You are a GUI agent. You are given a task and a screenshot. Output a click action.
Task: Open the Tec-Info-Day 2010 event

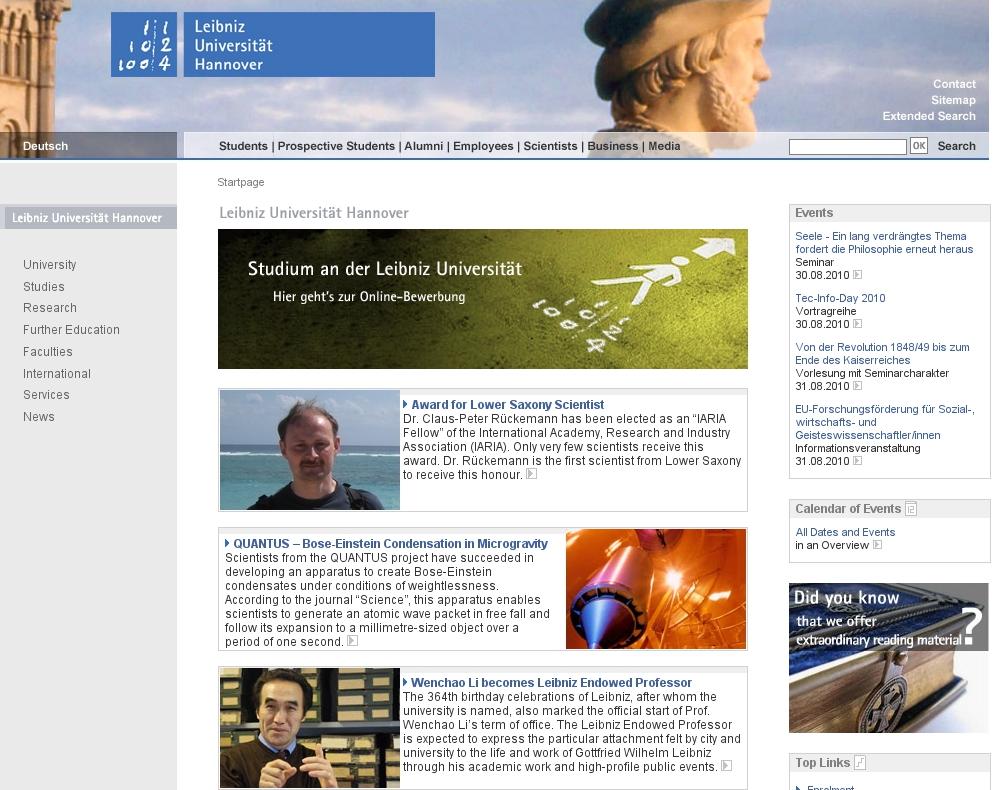coord(840,298)
